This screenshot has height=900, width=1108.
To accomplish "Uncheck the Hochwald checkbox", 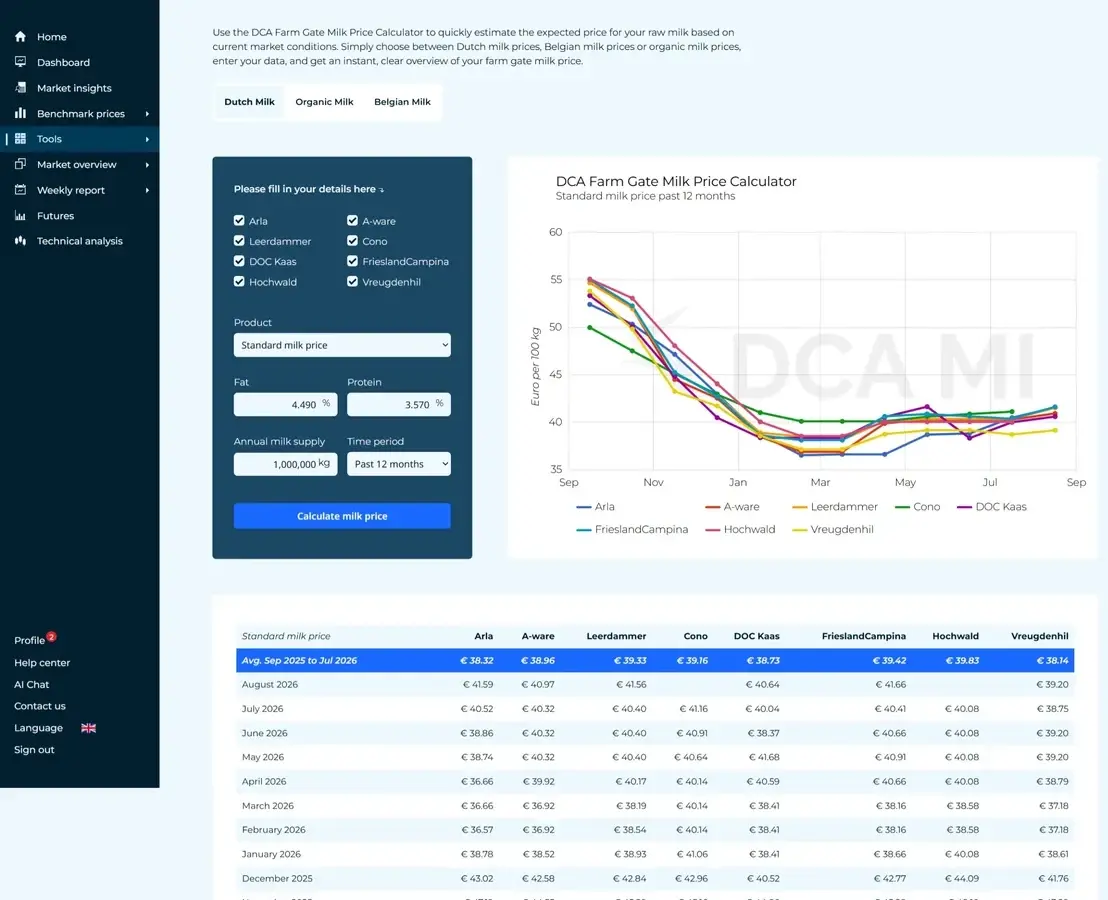I will 239,282.
